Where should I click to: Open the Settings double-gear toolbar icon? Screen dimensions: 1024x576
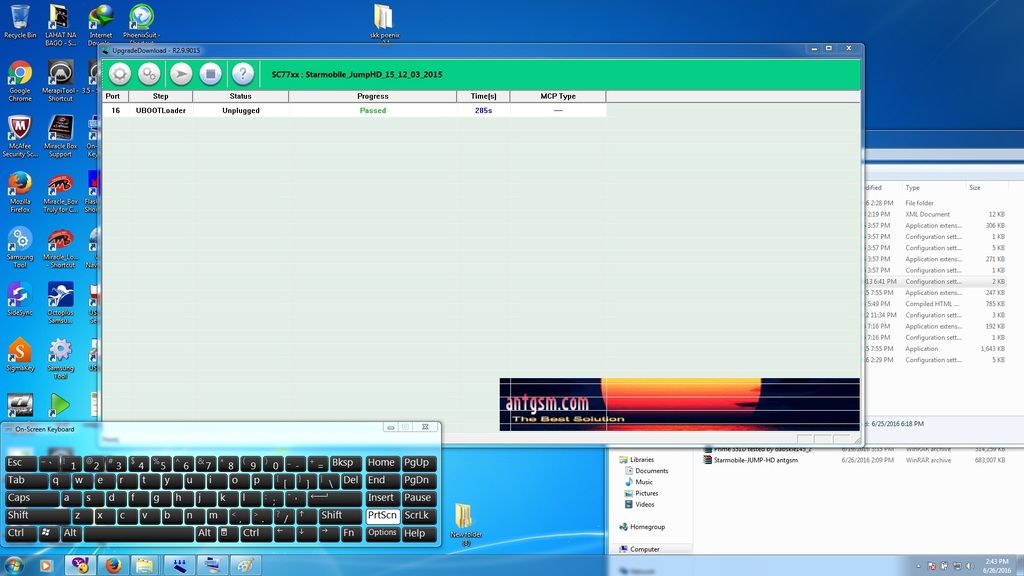149,74
